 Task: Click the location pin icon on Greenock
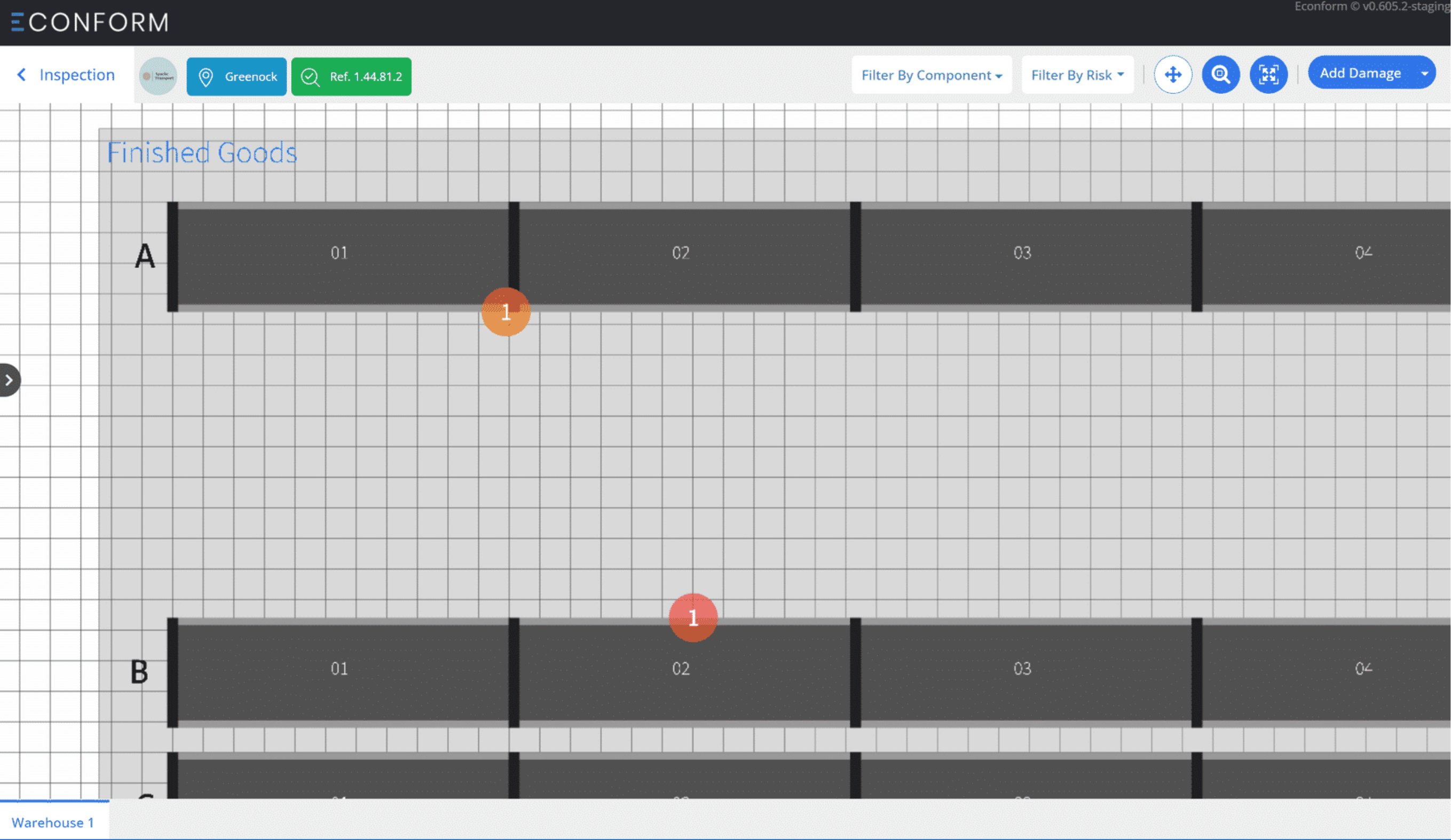click(x=206, y=76)
